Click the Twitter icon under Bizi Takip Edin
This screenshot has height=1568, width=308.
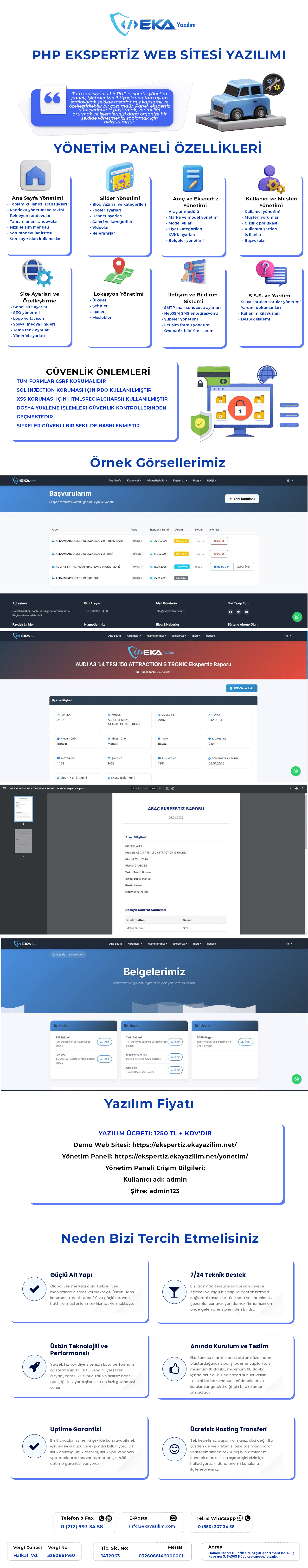(x=239, y=612)
